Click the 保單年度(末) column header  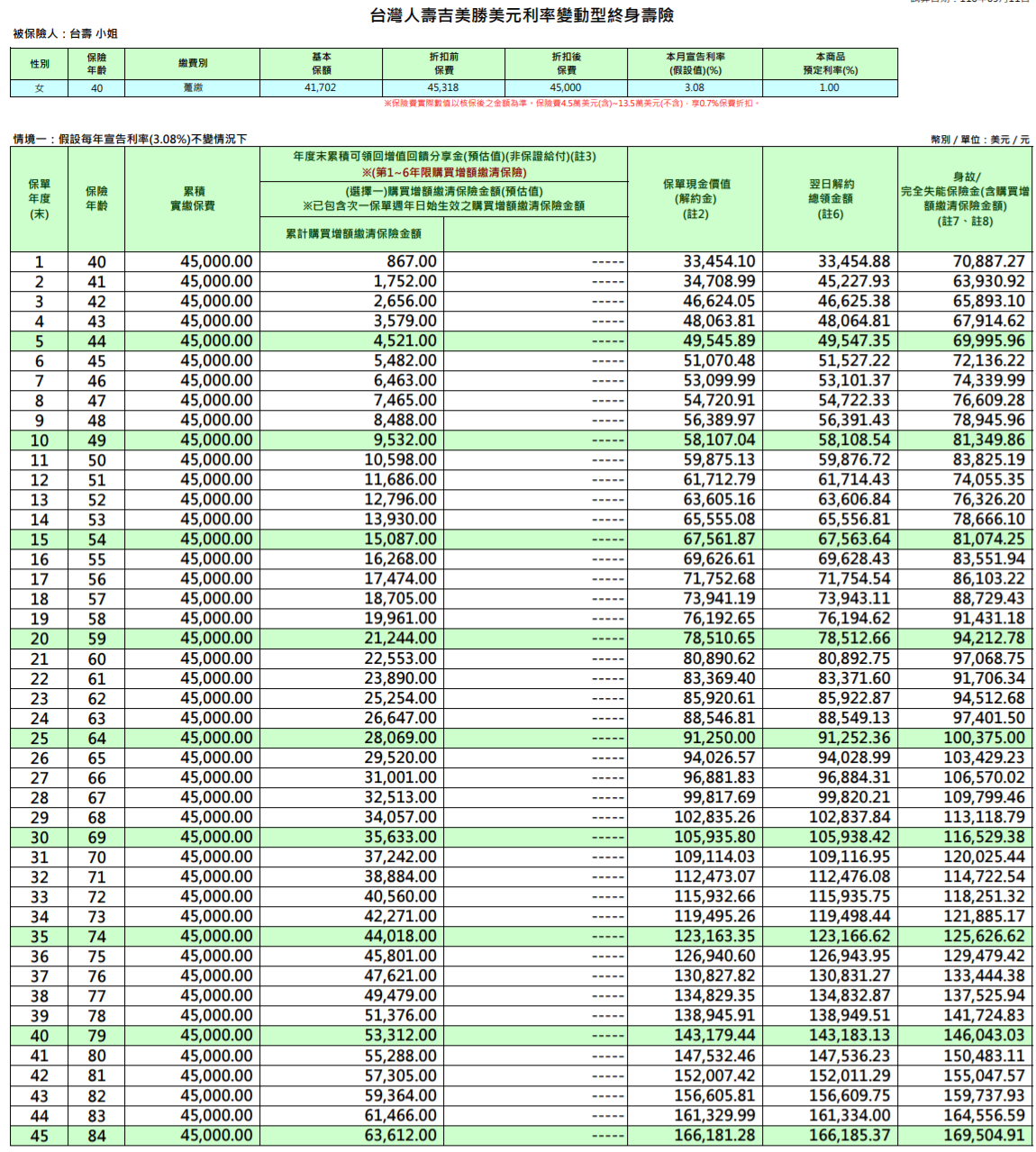(40, 199)
